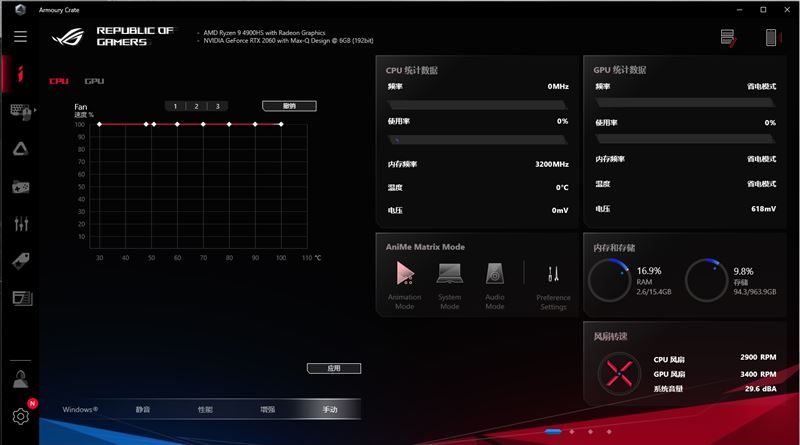Open the News page sidebar icon
Screen dimensions: 800x445
coord(22,298)
